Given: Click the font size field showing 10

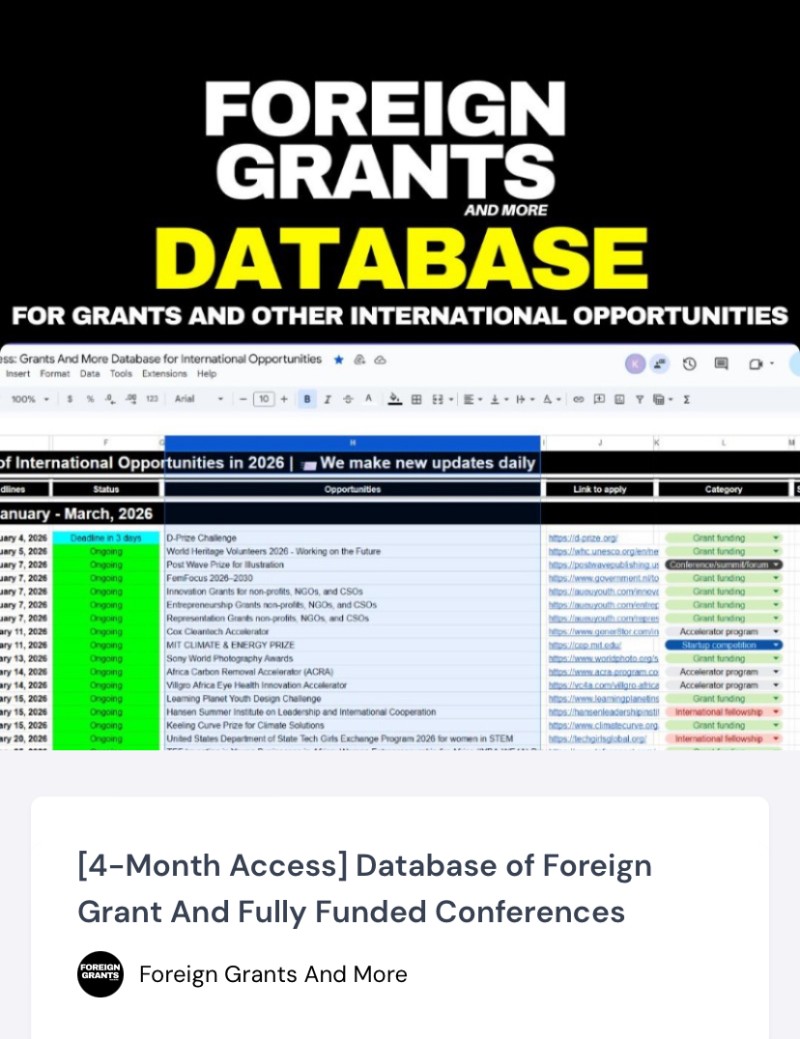Looking at the screenshot, I should 264,399.
